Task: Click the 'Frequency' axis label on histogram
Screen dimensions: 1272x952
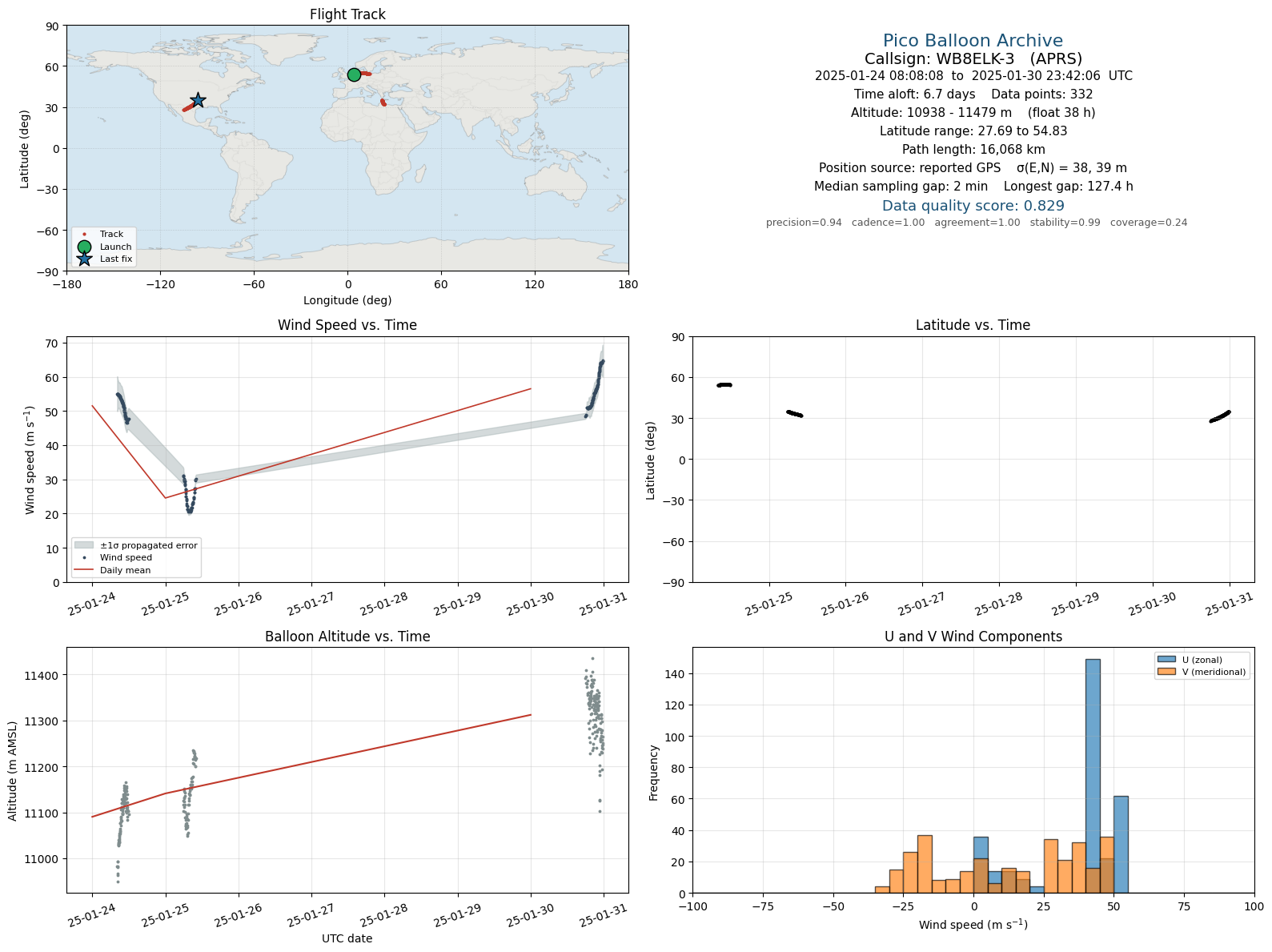Action: click(654, 773)
